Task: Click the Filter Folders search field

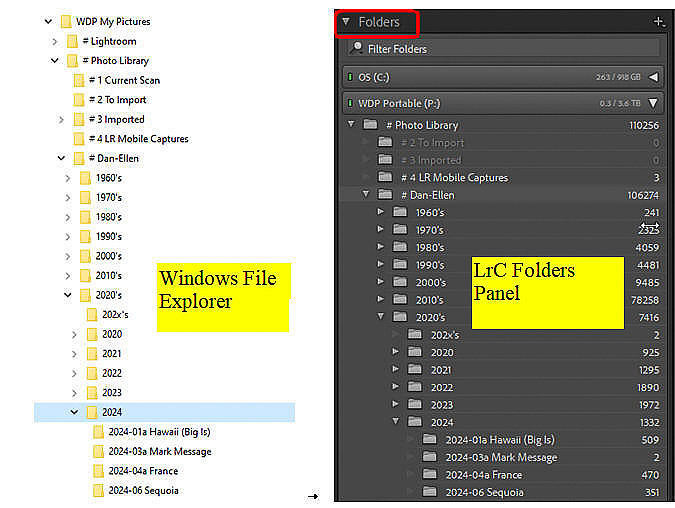Action: point(502,49)
